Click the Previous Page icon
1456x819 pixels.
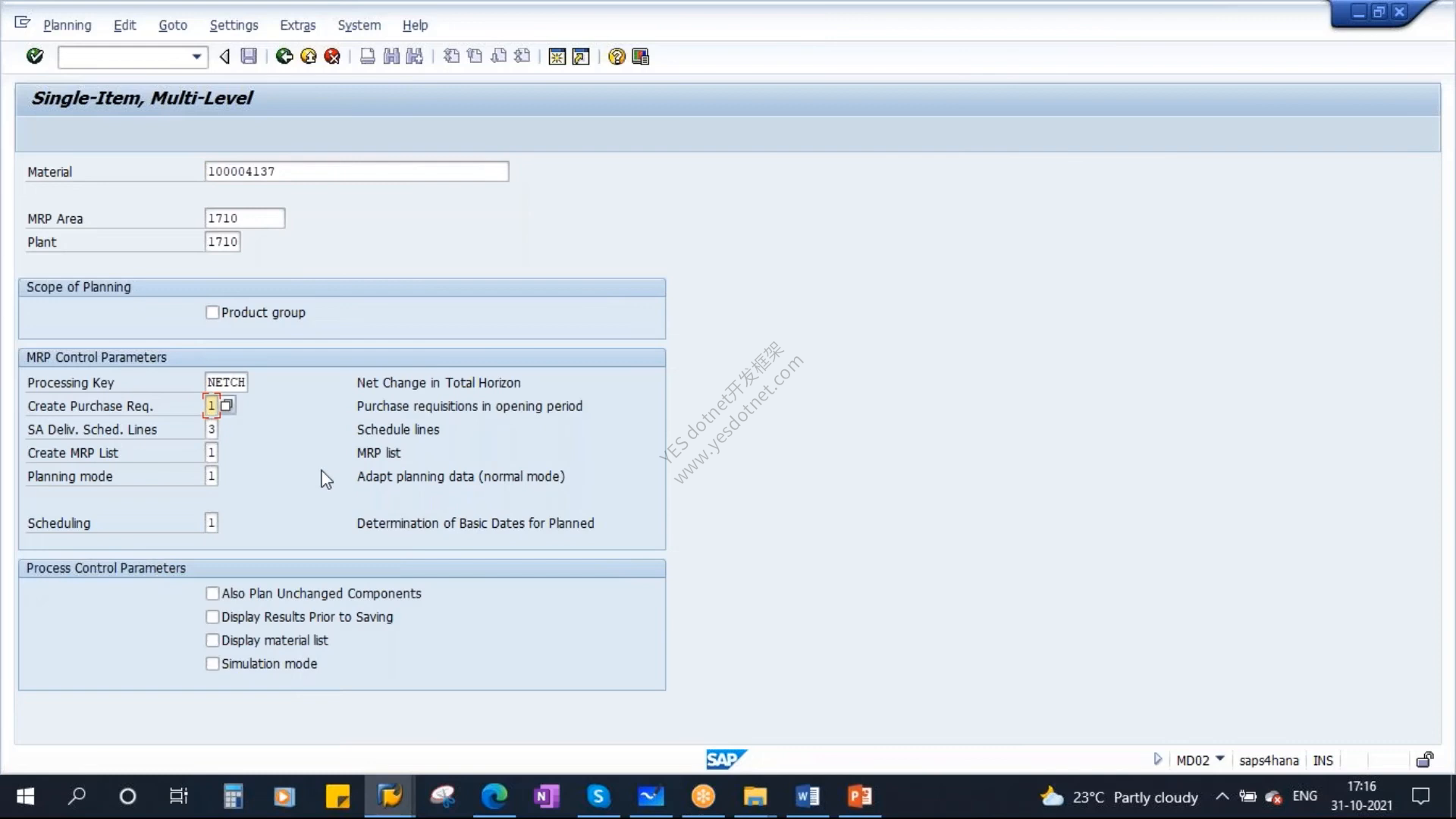(x=475, y=56)
